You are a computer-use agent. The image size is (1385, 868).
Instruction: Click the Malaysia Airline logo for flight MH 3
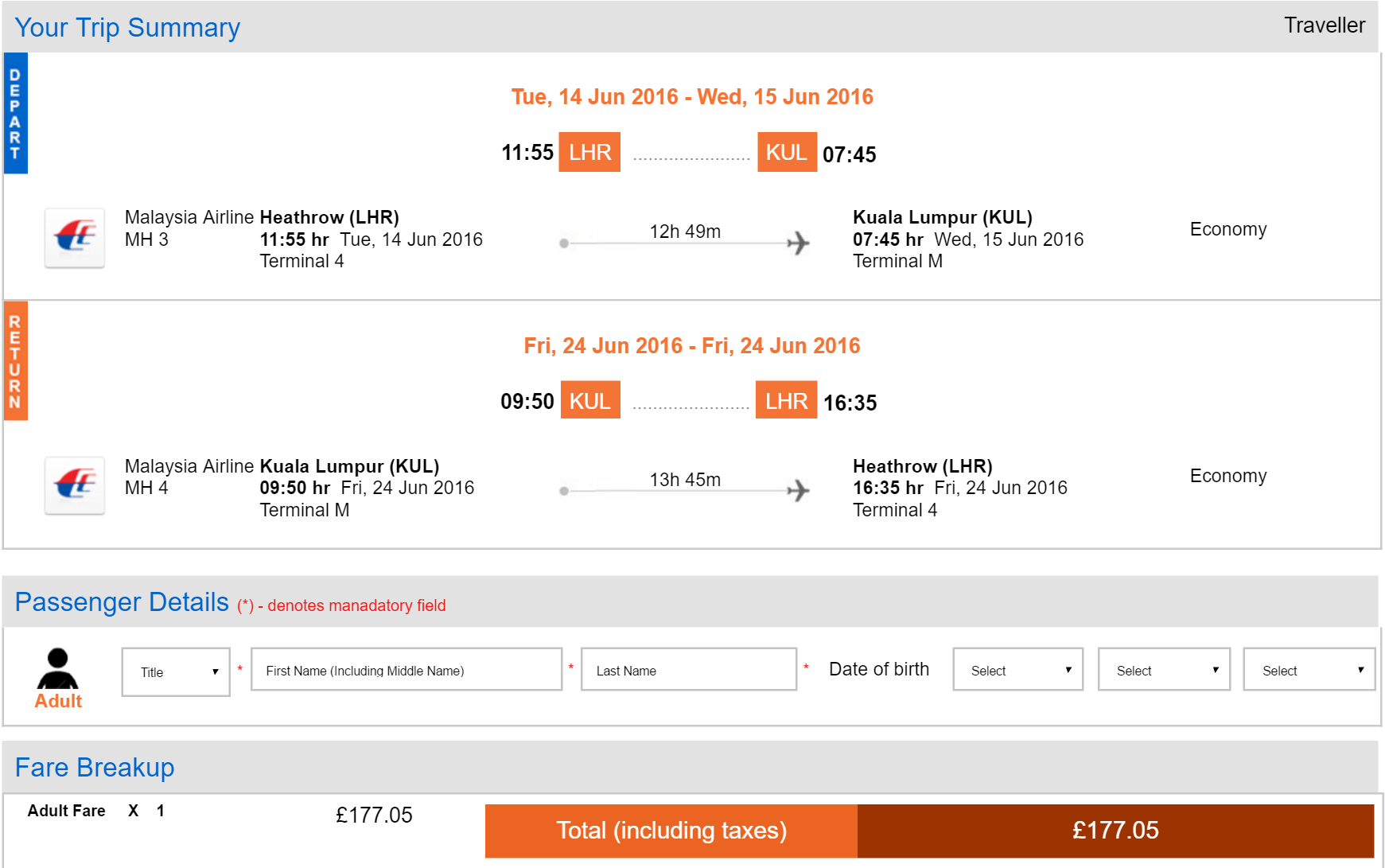click(x=75, y=238)
